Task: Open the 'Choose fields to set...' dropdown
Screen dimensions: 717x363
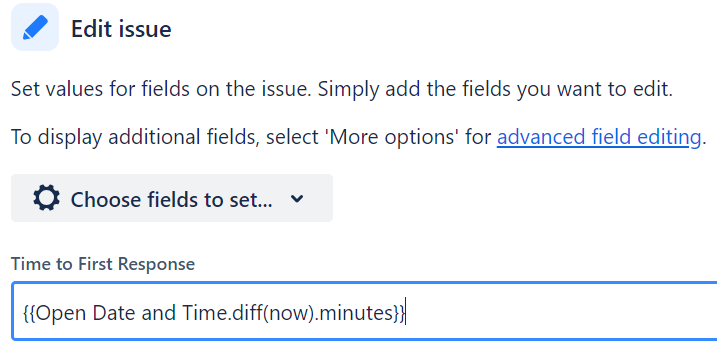Action: tap(172, 198)
